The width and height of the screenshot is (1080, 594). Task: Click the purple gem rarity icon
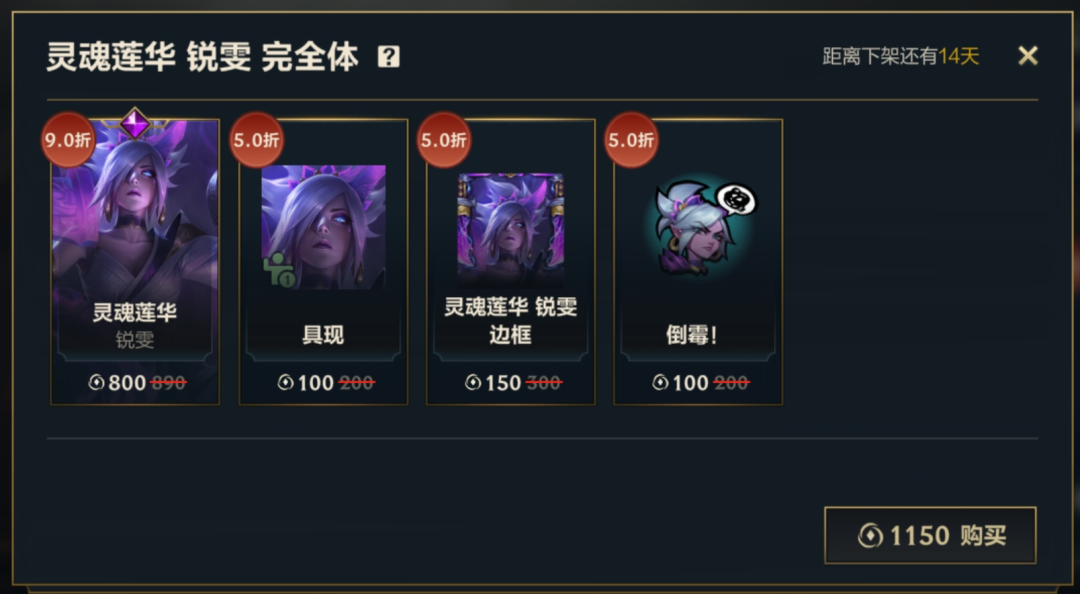click(134, 124)
